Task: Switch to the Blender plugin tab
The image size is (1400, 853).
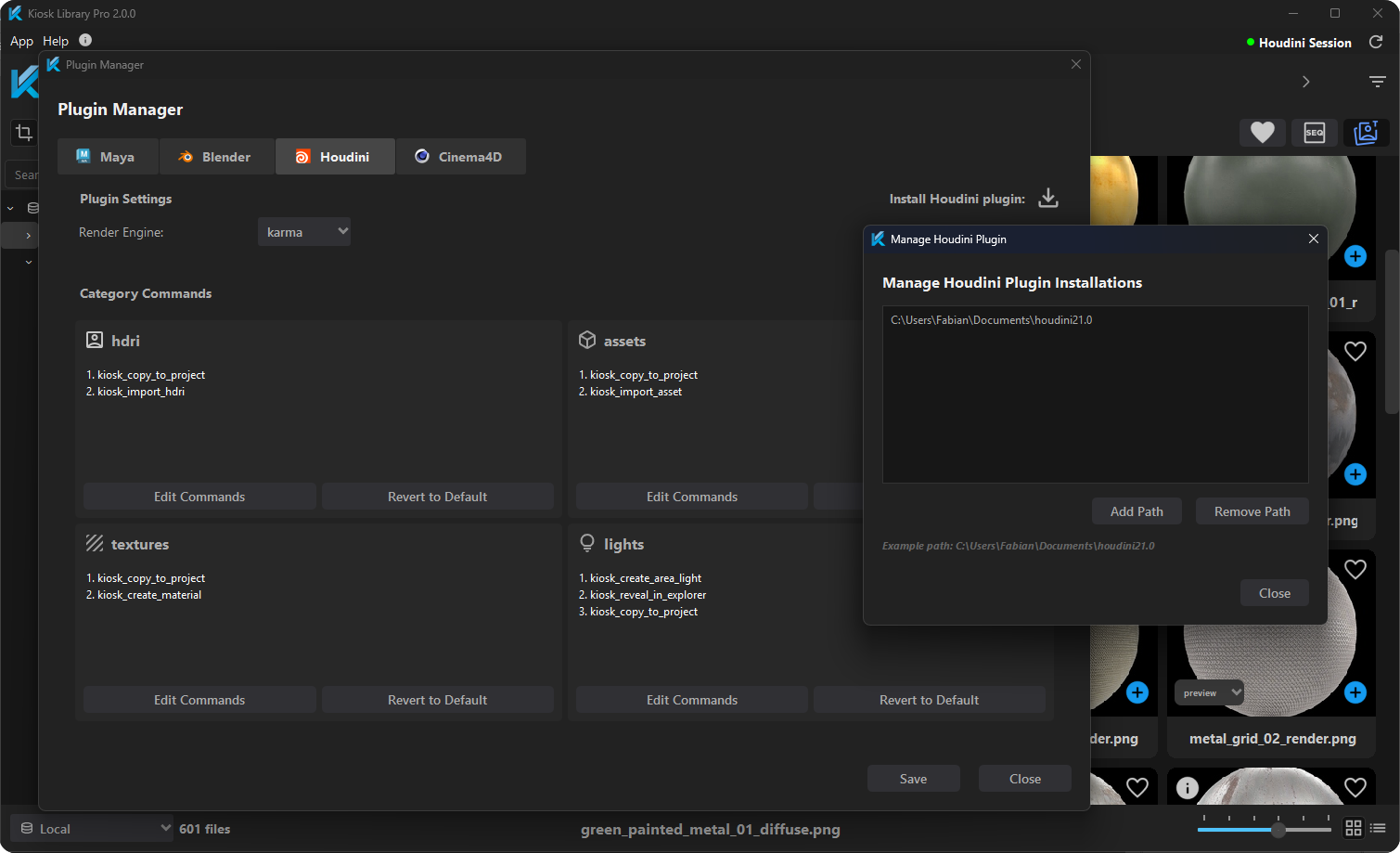Action: [216, 156]
